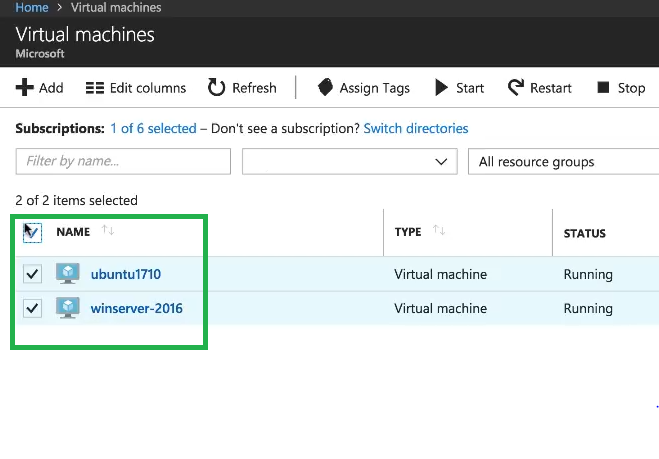Viewport: 659px width, 459px height.
Task: Uncheck the ubuntu1710 row checkbox
Action: click(32, 274)
